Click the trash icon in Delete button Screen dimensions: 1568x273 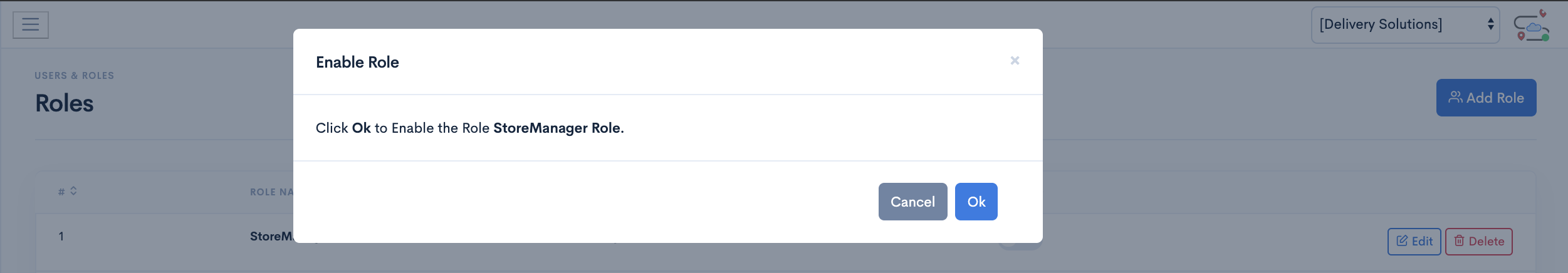click(x=1459, y=240)
